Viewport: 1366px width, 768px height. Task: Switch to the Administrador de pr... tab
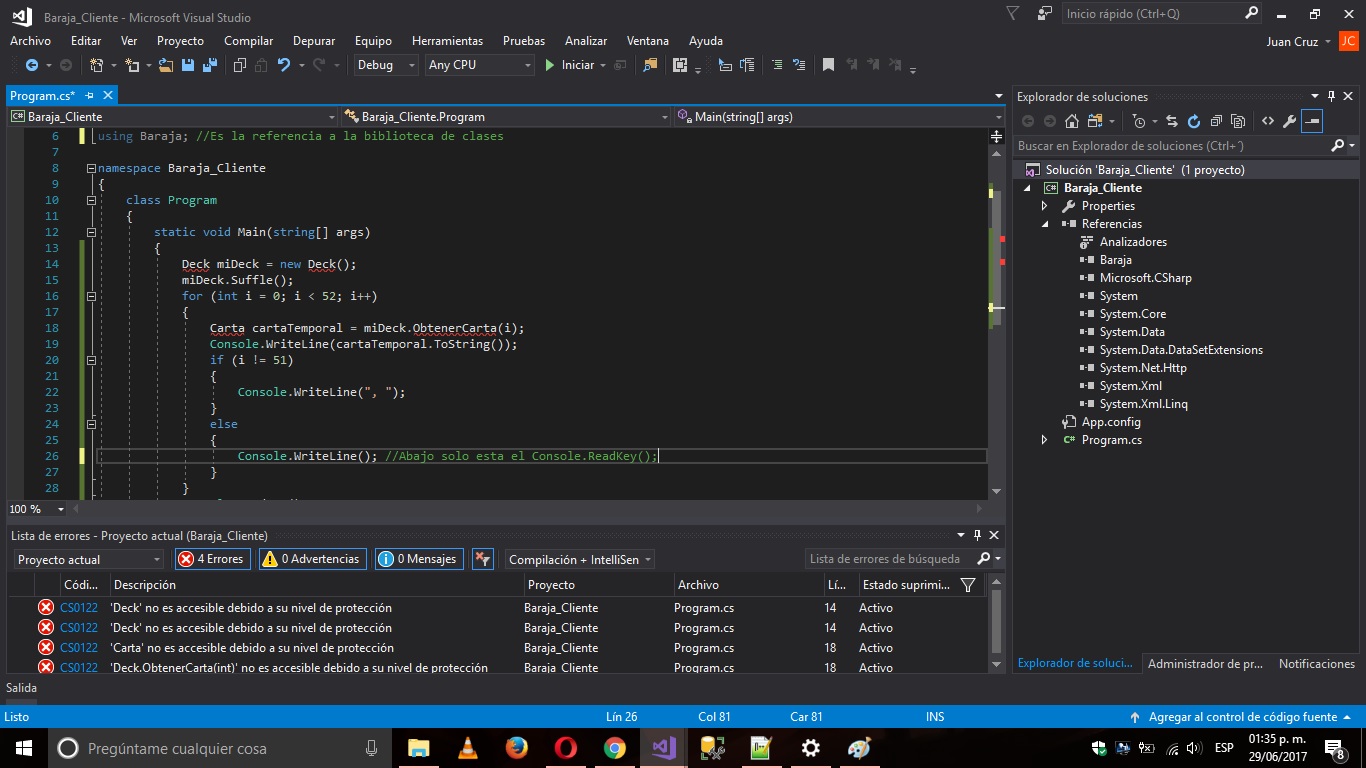tap(1205, 664)
